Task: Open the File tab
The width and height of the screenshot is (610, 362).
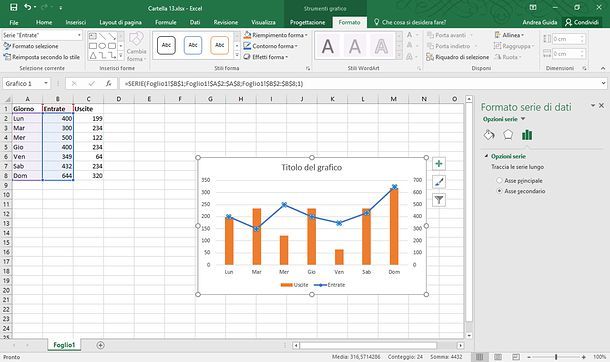Action: 14,22
